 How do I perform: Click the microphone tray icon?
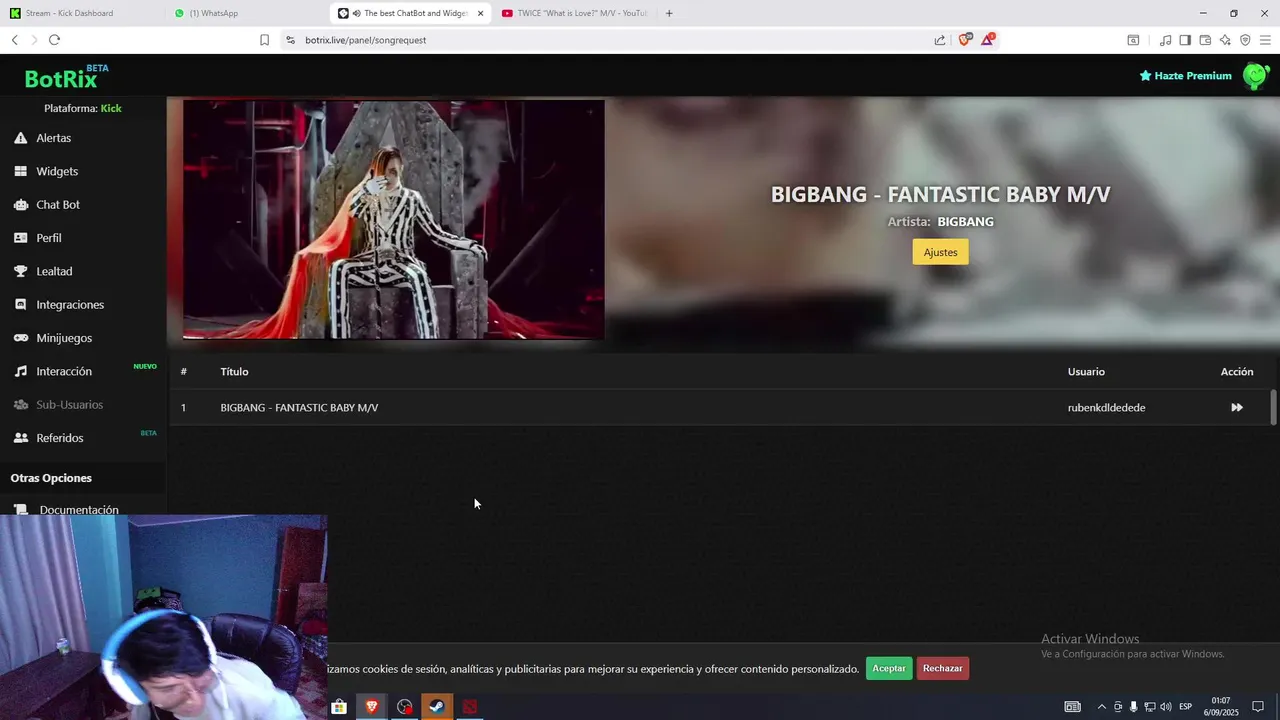tap(1134, 707)
